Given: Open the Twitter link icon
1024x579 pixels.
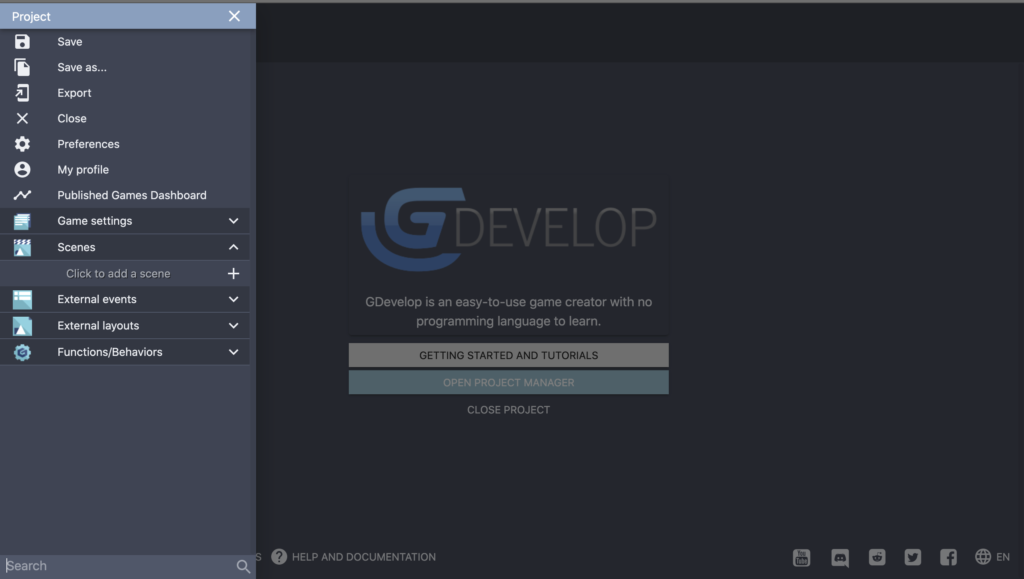Looking at the screenshot, I should 912,557.
